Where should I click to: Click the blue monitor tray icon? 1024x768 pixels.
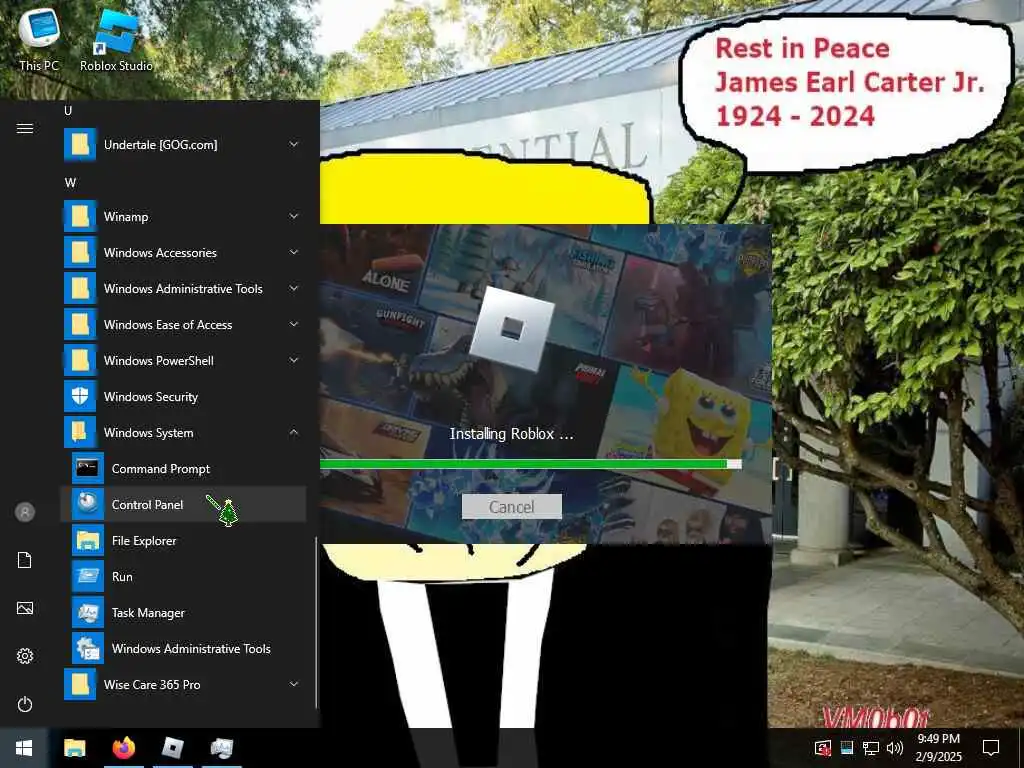tap(847, 748)
